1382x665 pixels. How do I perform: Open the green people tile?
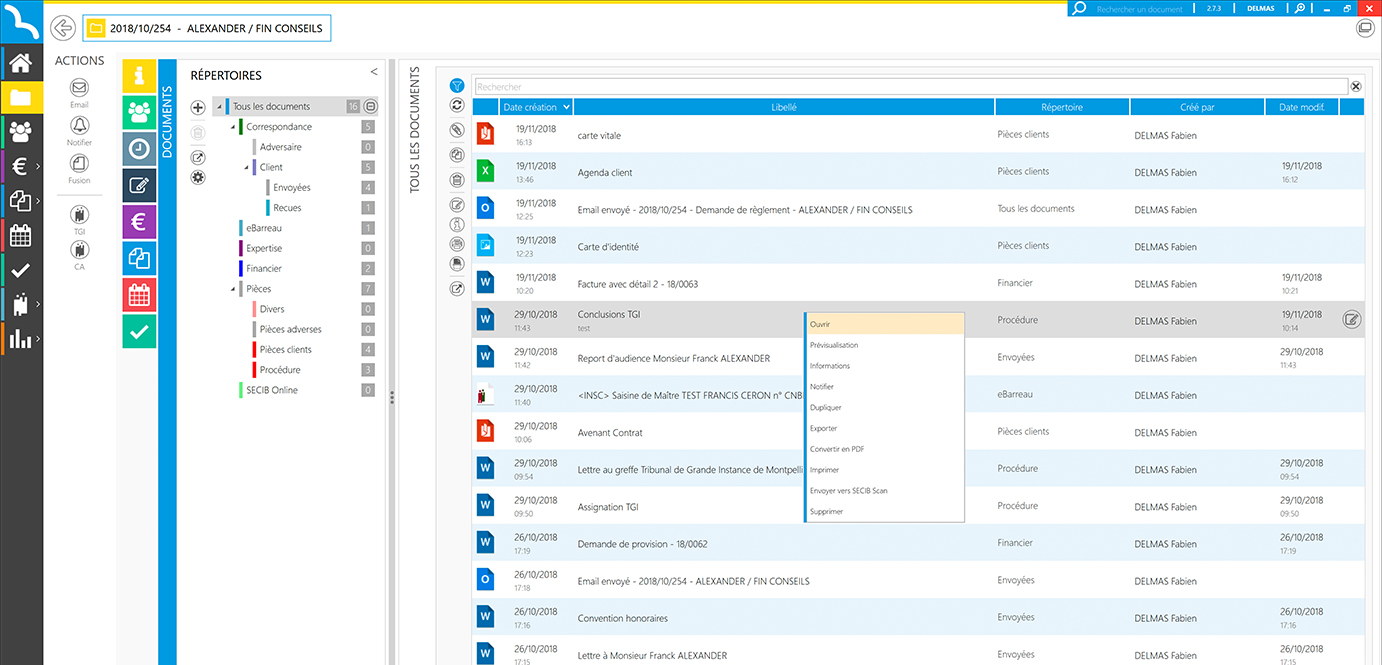[x=139, y=112]
